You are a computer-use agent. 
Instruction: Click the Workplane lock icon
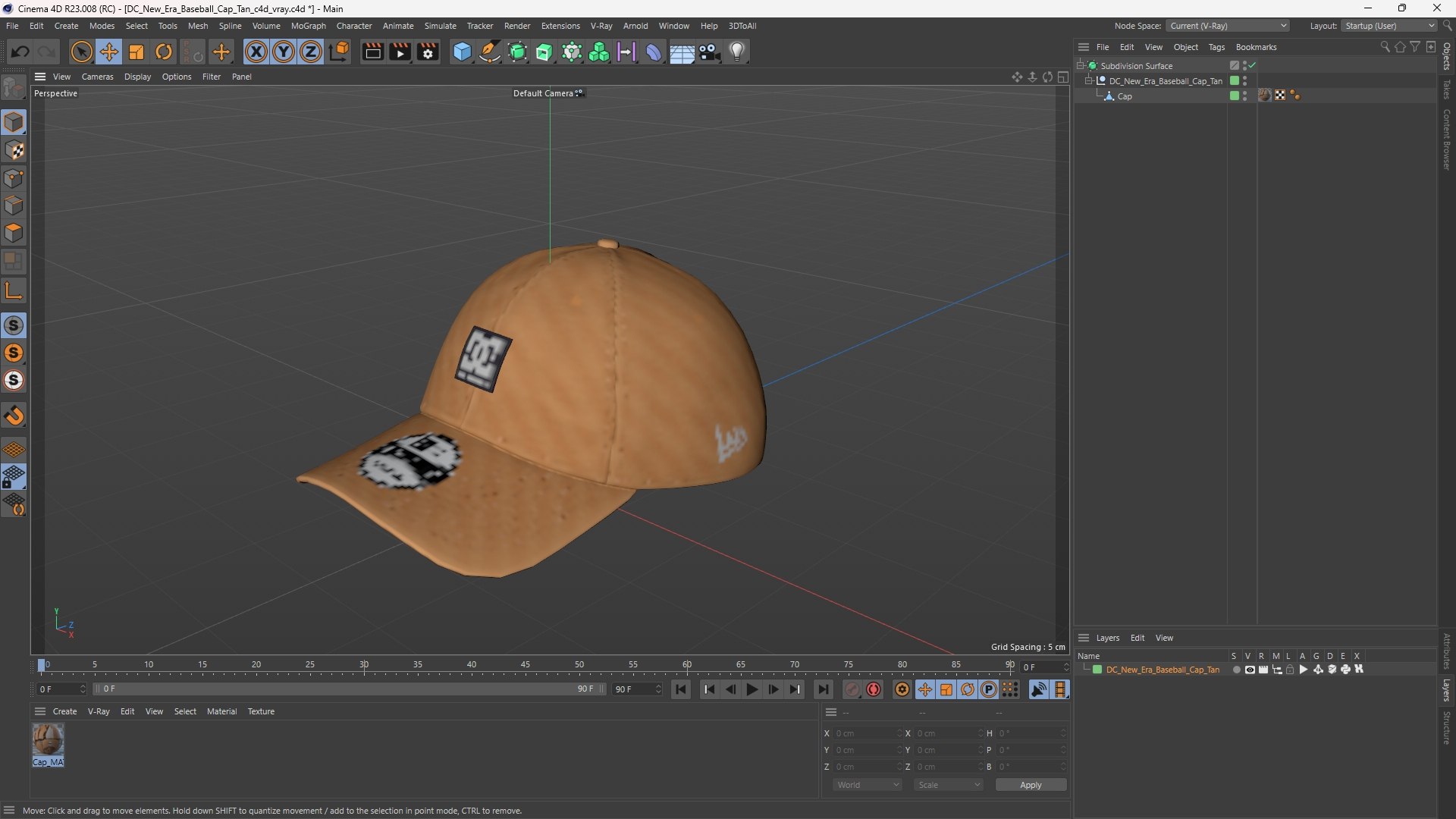pos(14,477)
